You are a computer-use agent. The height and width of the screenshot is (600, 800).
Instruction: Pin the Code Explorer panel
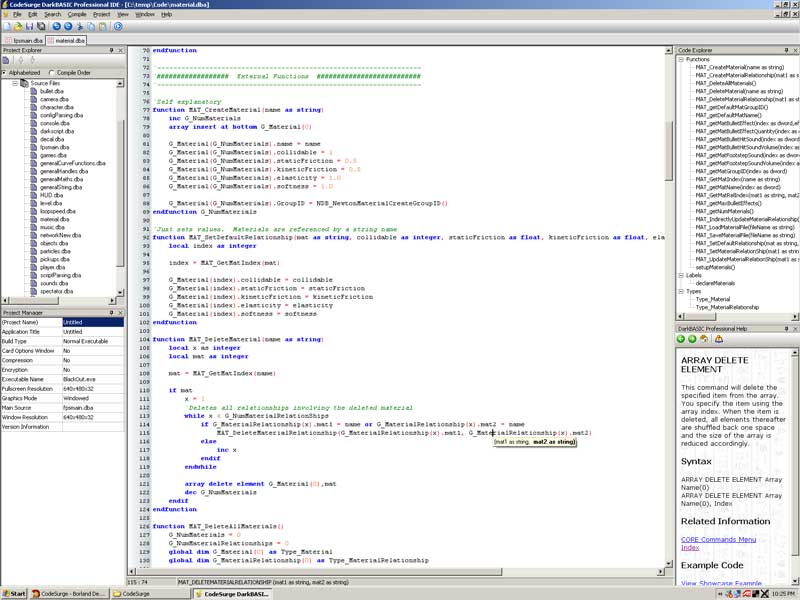tap(786, 50)
